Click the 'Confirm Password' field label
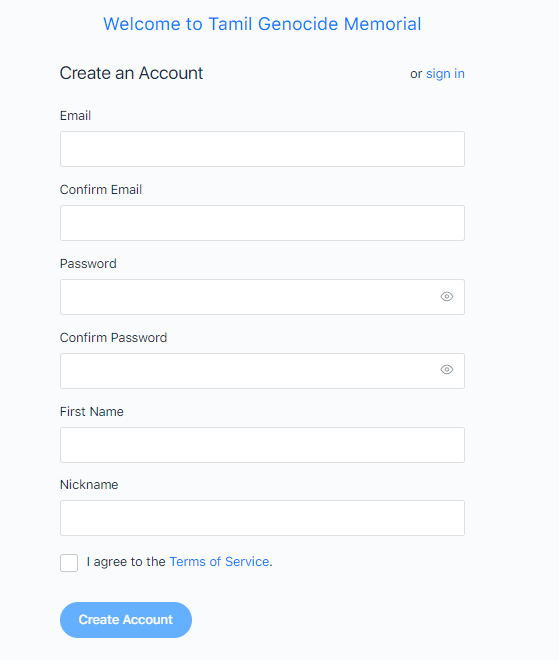The width and height of the screenshot is (559, 660). pos(113,338)
